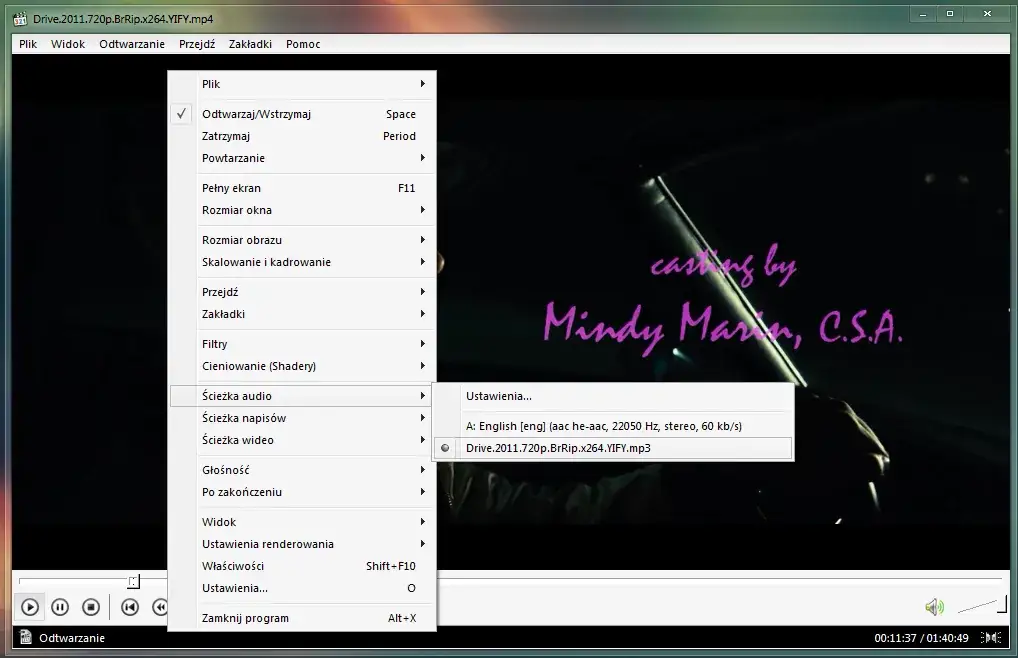Choose Pełny ekran from context menu
This screenshot has width=1018, height=658.
(231, 188)
